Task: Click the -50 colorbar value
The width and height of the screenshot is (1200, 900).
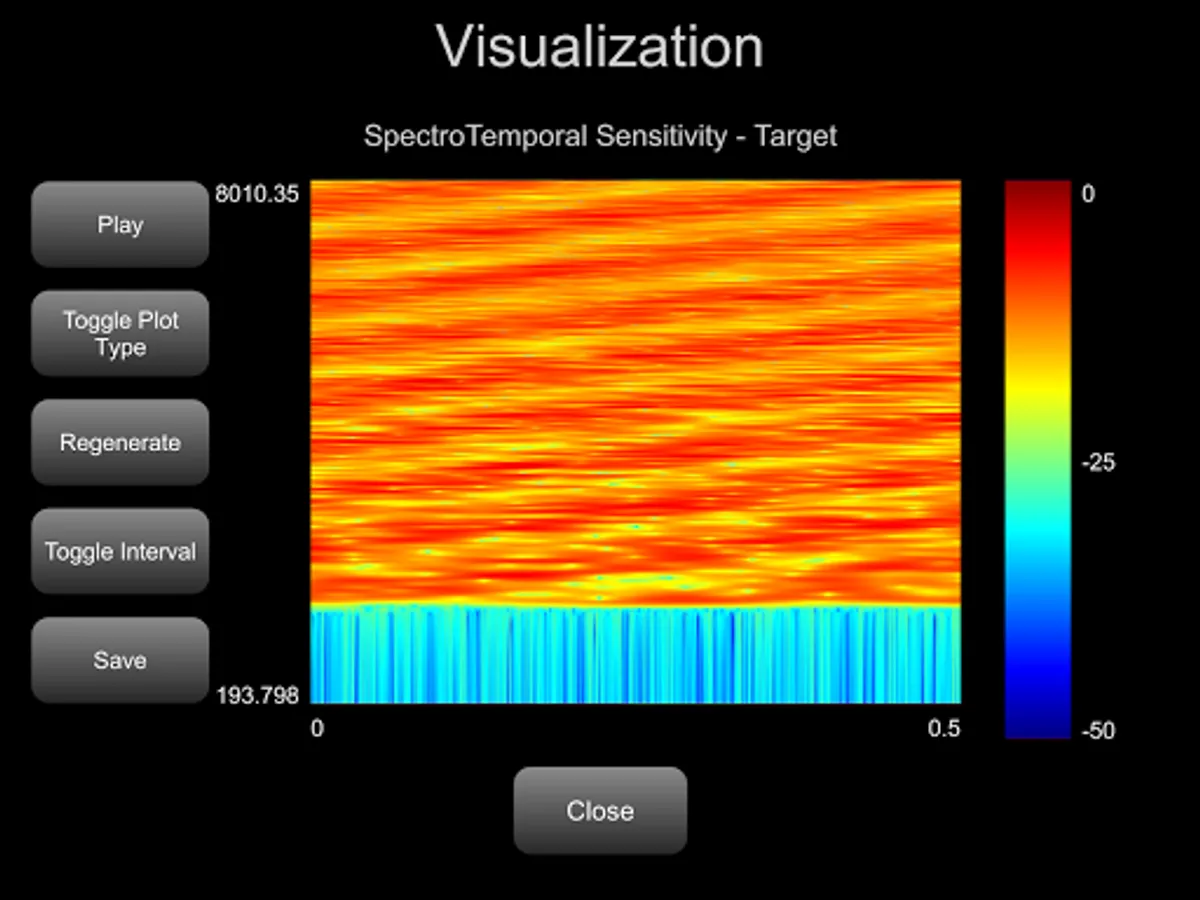Action: (x=1099, y=731)
